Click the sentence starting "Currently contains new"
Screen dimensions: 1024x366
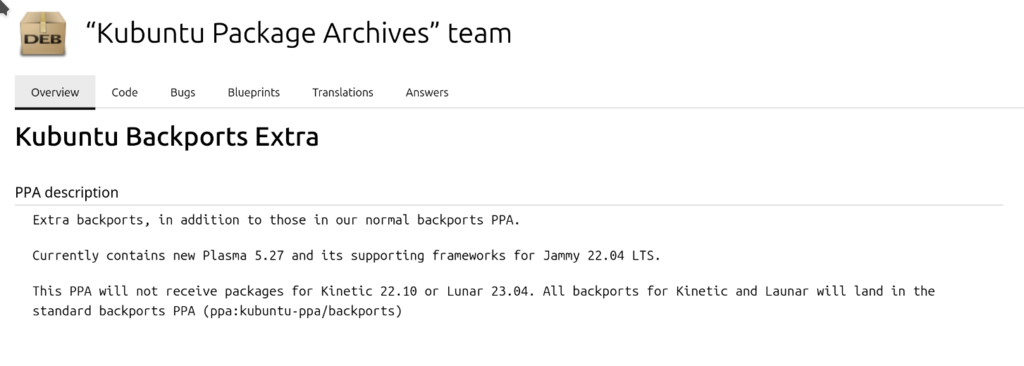[347, 256]
